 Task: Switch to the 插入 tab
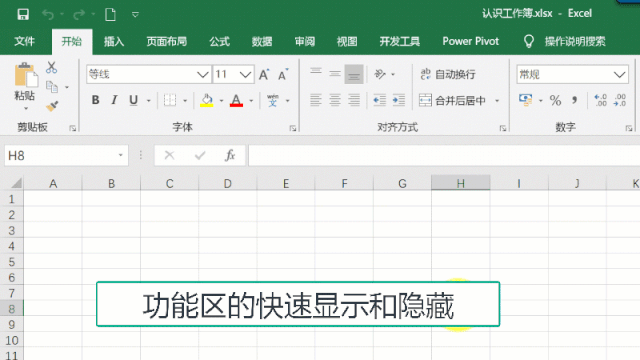pos(114,42)
